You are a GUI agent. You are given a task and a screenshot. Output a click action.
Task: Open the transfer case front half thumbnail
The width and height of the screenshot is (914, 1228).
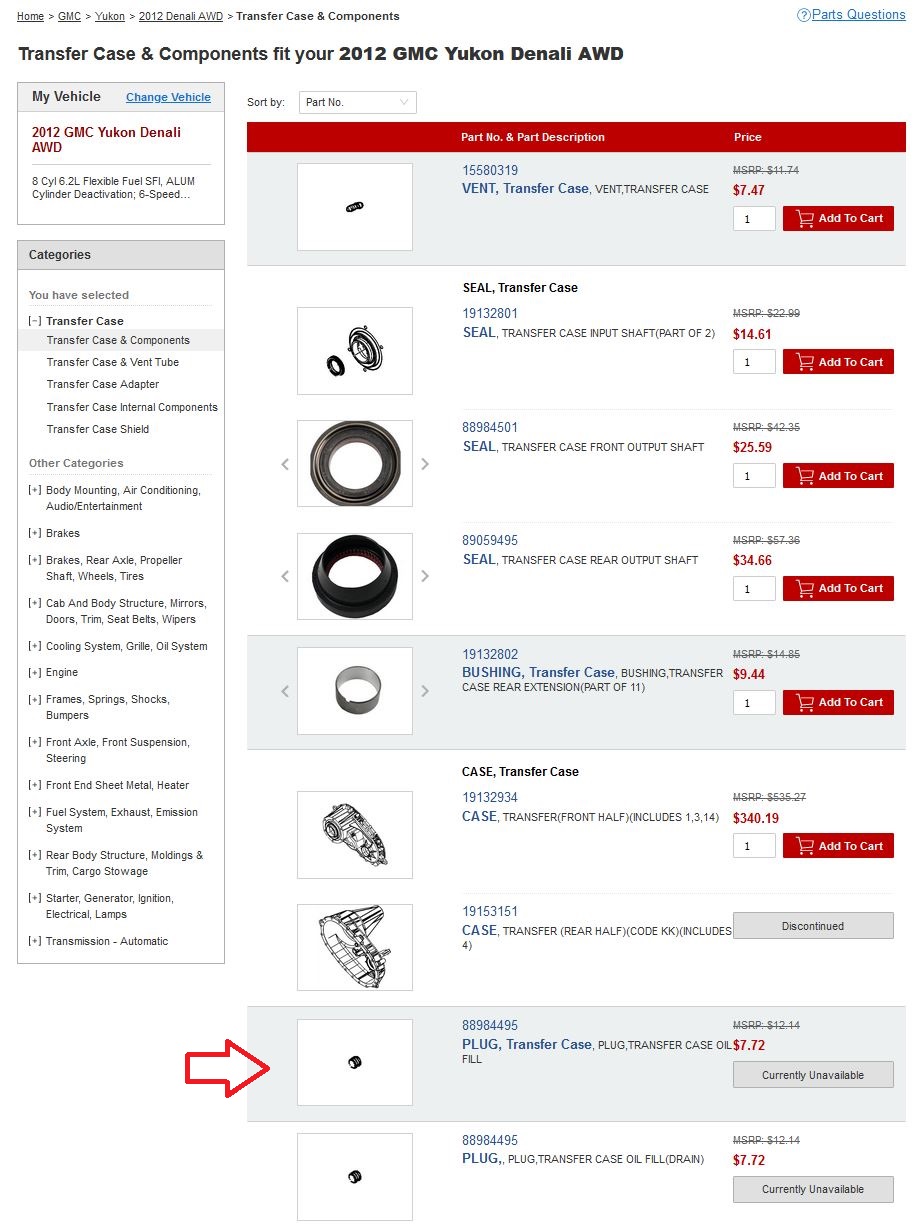[x=355, y=834]
